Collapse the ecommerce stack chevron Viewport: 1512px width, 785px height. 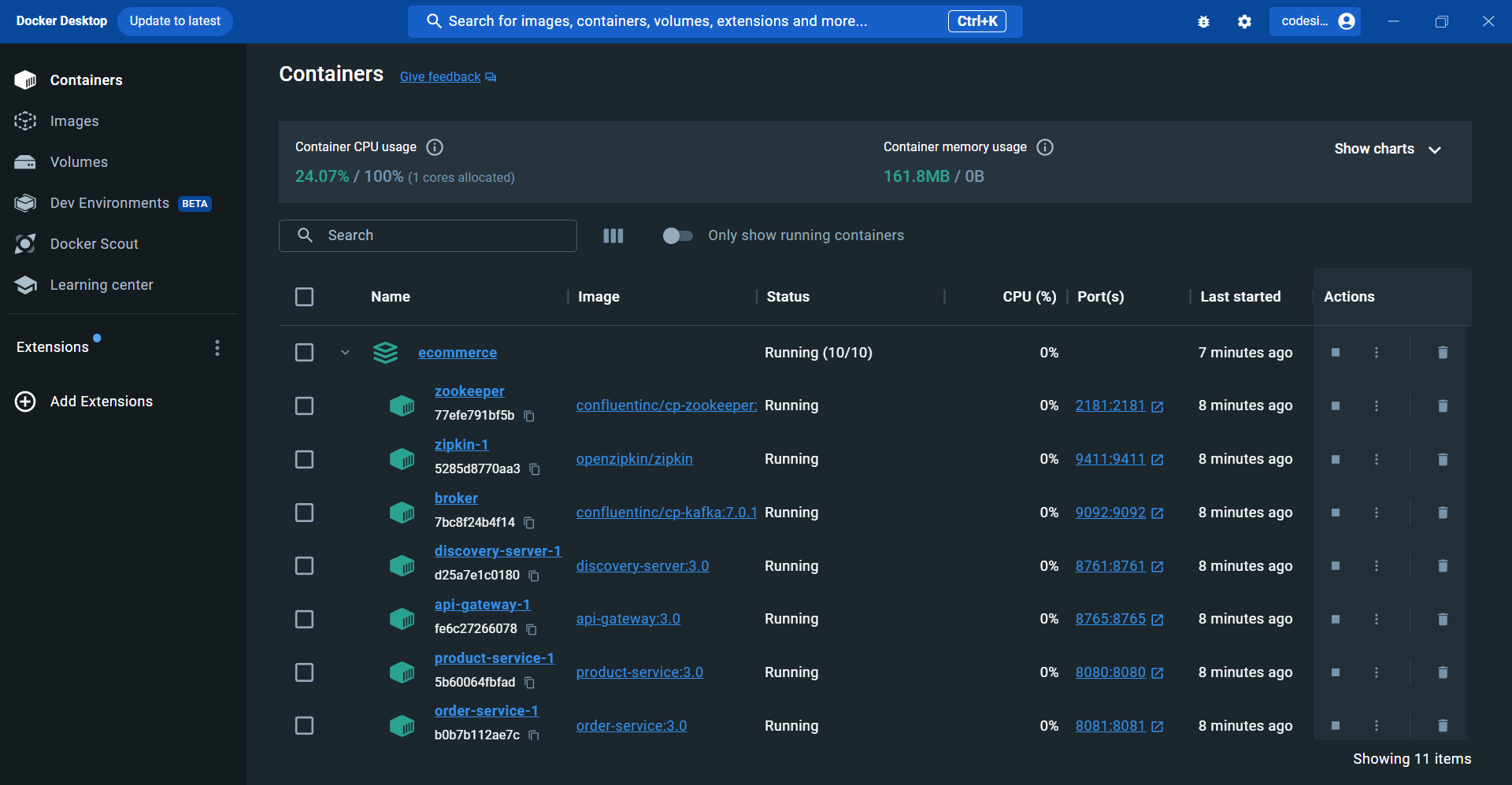(345, 353)
